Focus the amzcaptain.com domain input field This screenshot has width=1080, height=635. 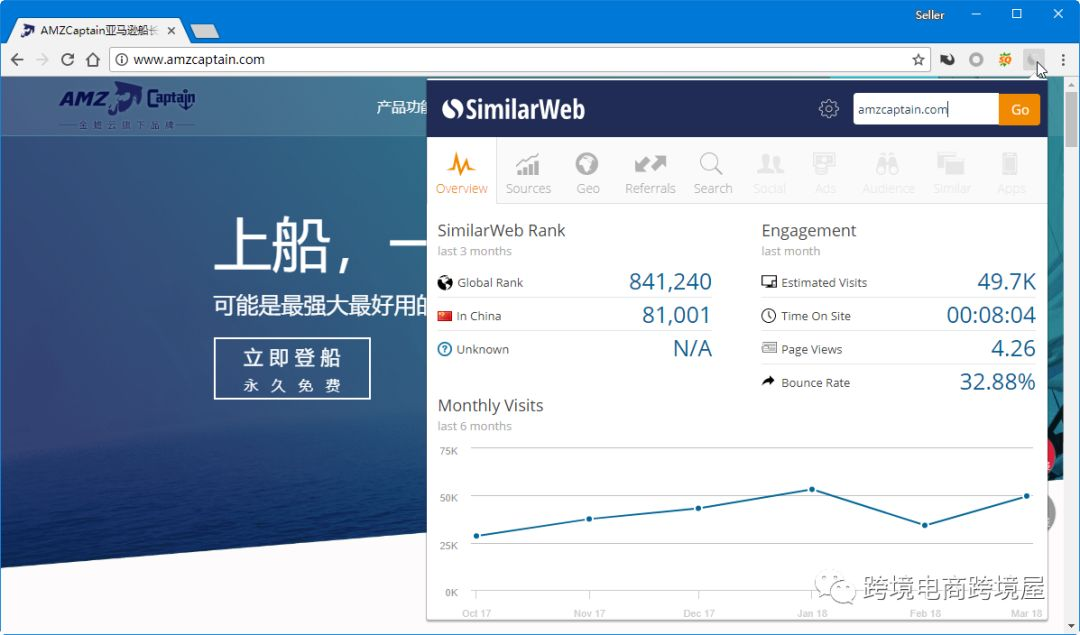click(x=926, y=110)
